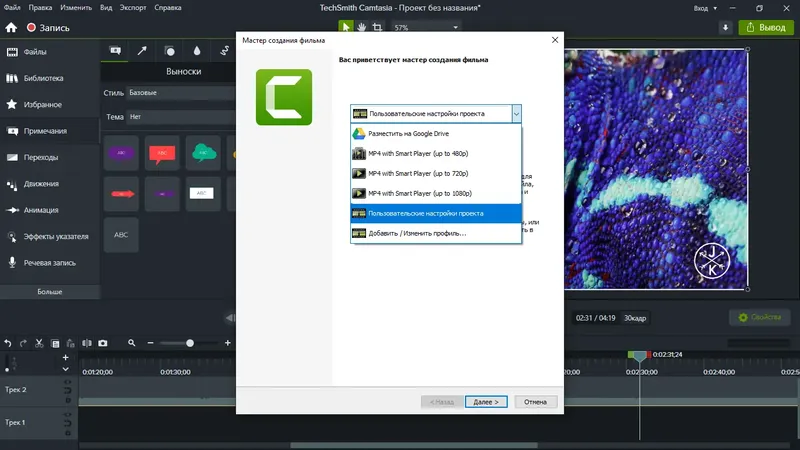Choose the green cloud callout thumbnail

[x=203, y=153]
